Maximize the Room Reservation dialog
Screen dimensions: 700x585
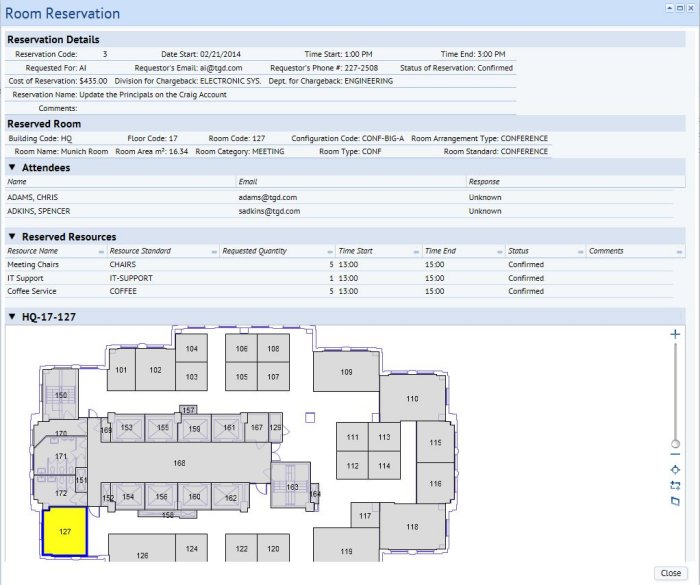[681, 7]
